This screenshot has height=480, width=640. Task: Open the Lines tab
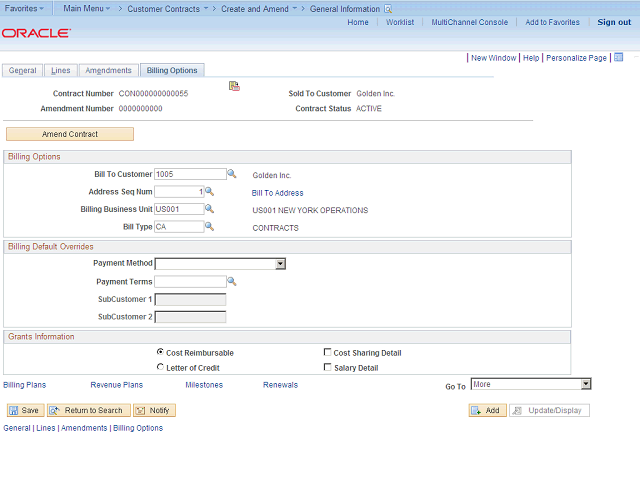(60, 70)
